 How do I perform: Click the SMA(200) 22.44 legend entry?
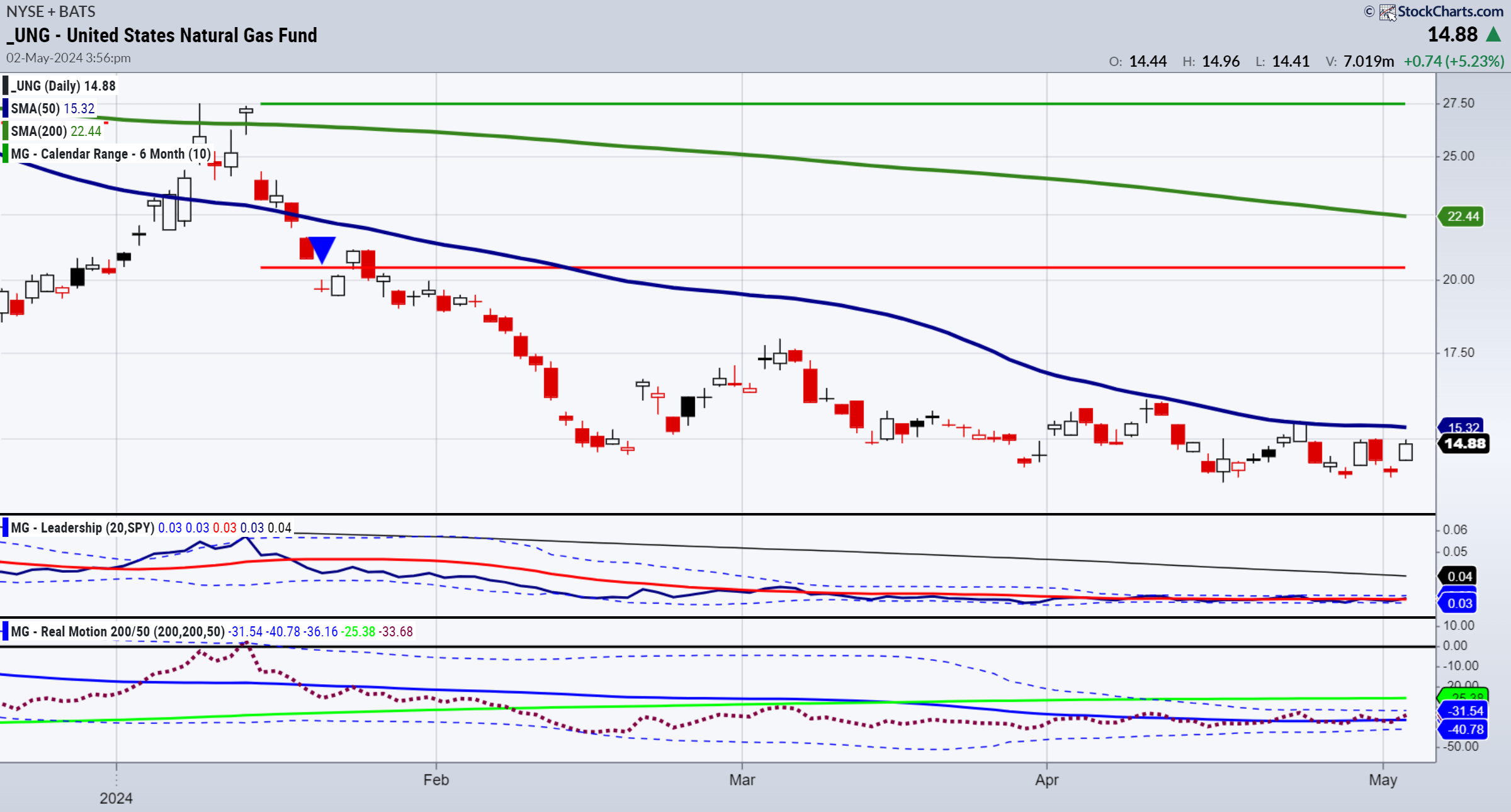coord(56,131)
